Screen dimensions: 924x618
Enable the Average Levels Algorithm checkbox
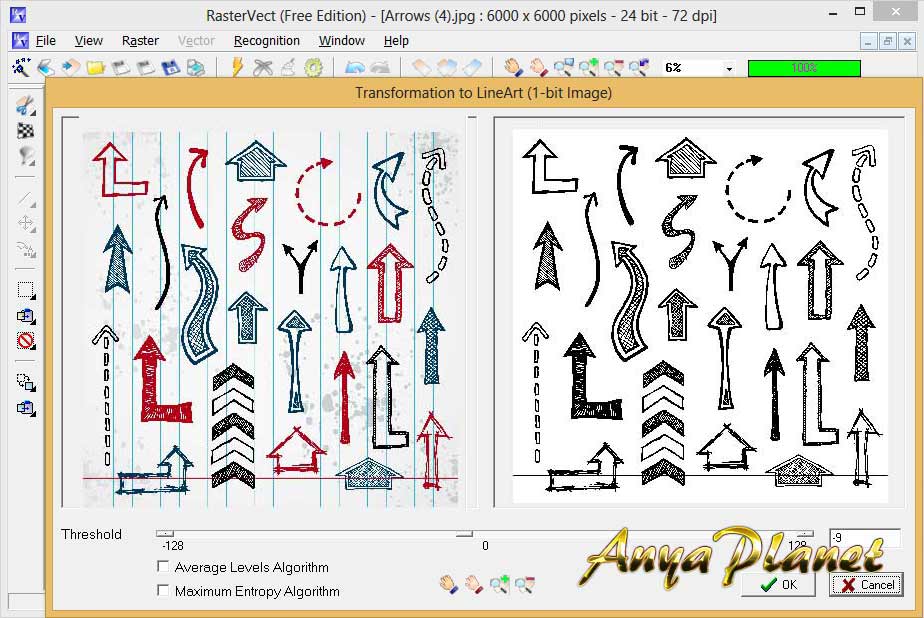click(x=164, y=567)
